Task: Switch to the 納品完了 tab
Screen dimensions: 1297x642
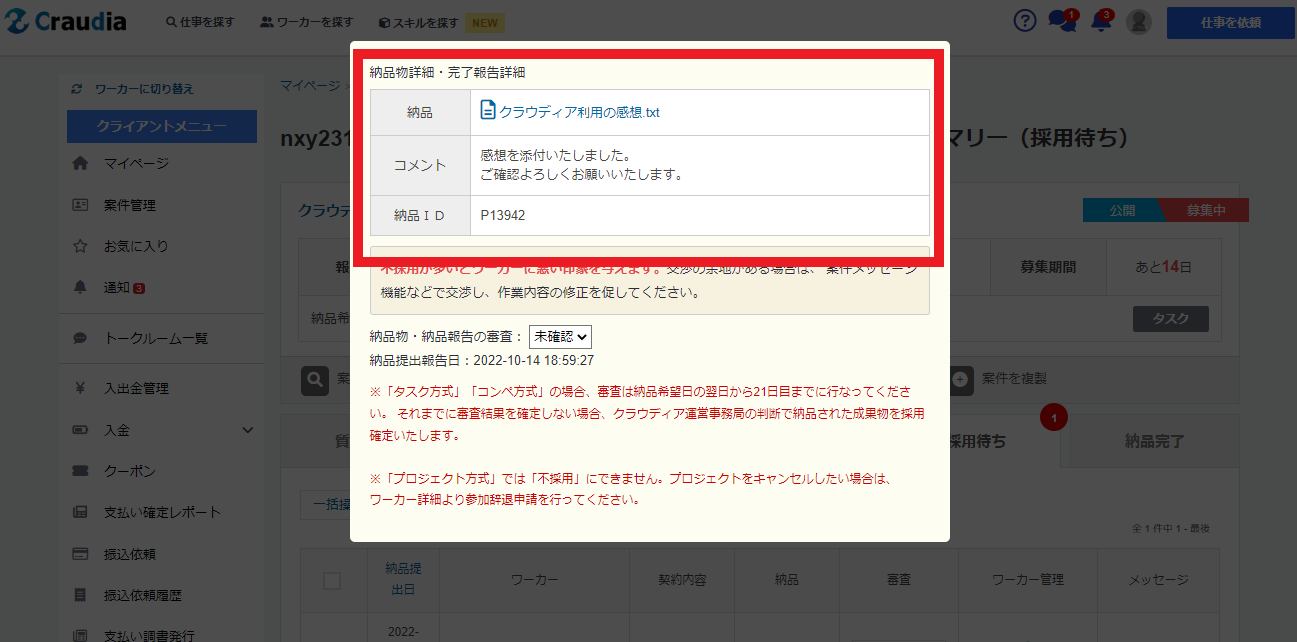Action: tap(1153, 440)
